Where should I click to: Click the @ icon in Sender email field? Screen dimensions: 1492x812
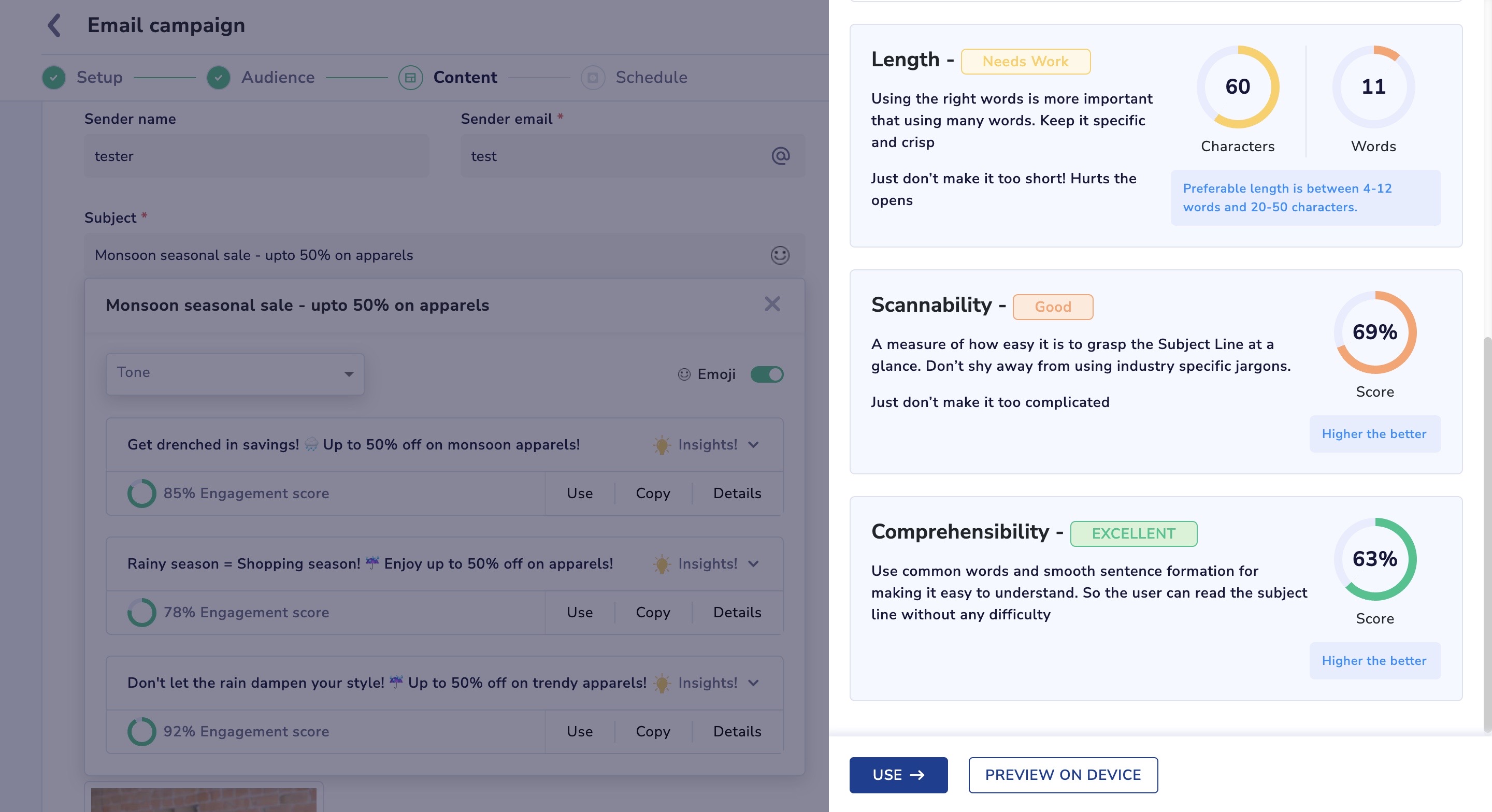coord(780,156)
